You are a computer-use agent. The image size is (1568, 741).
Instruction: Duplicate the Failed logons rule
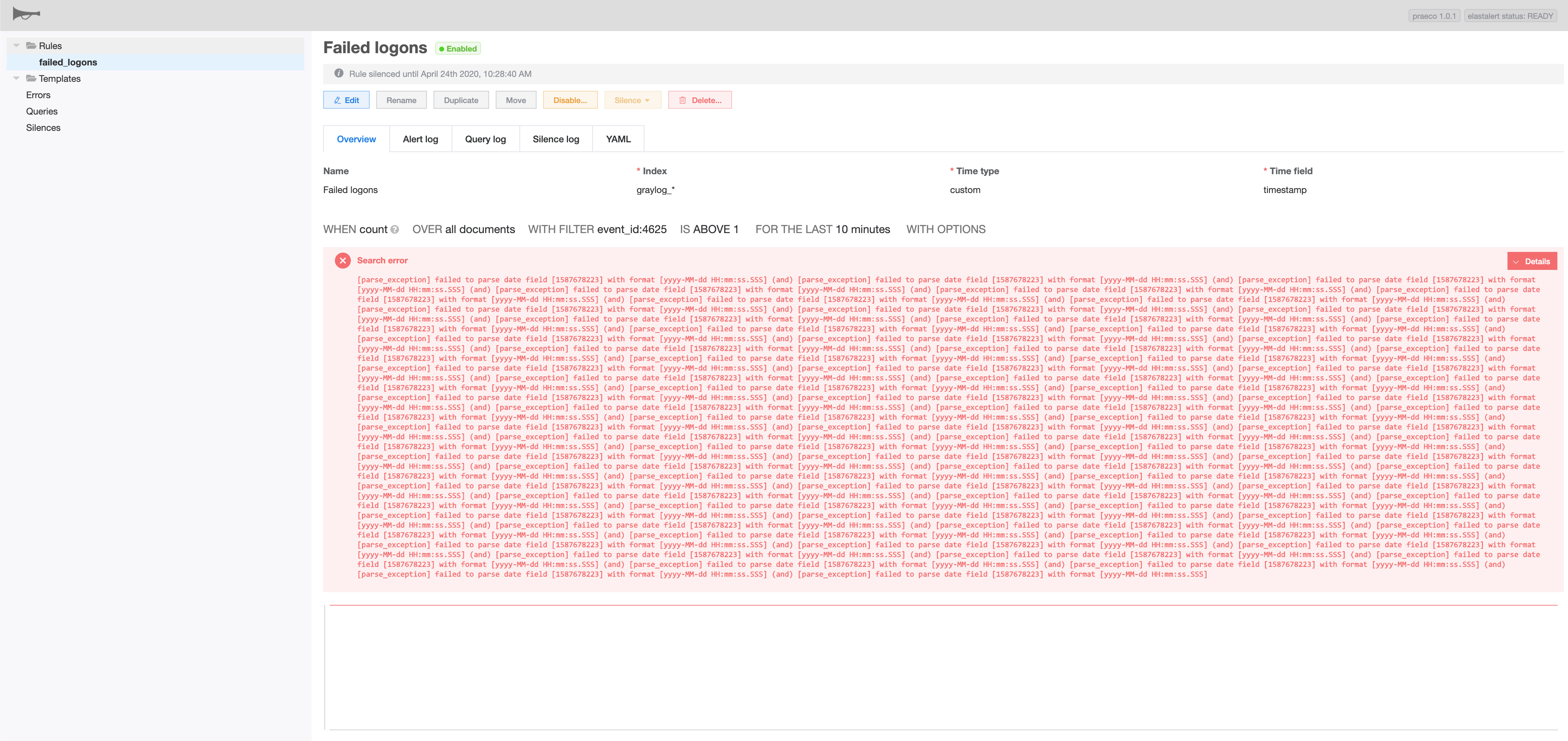pyautogui.click(x=461, y=100)
